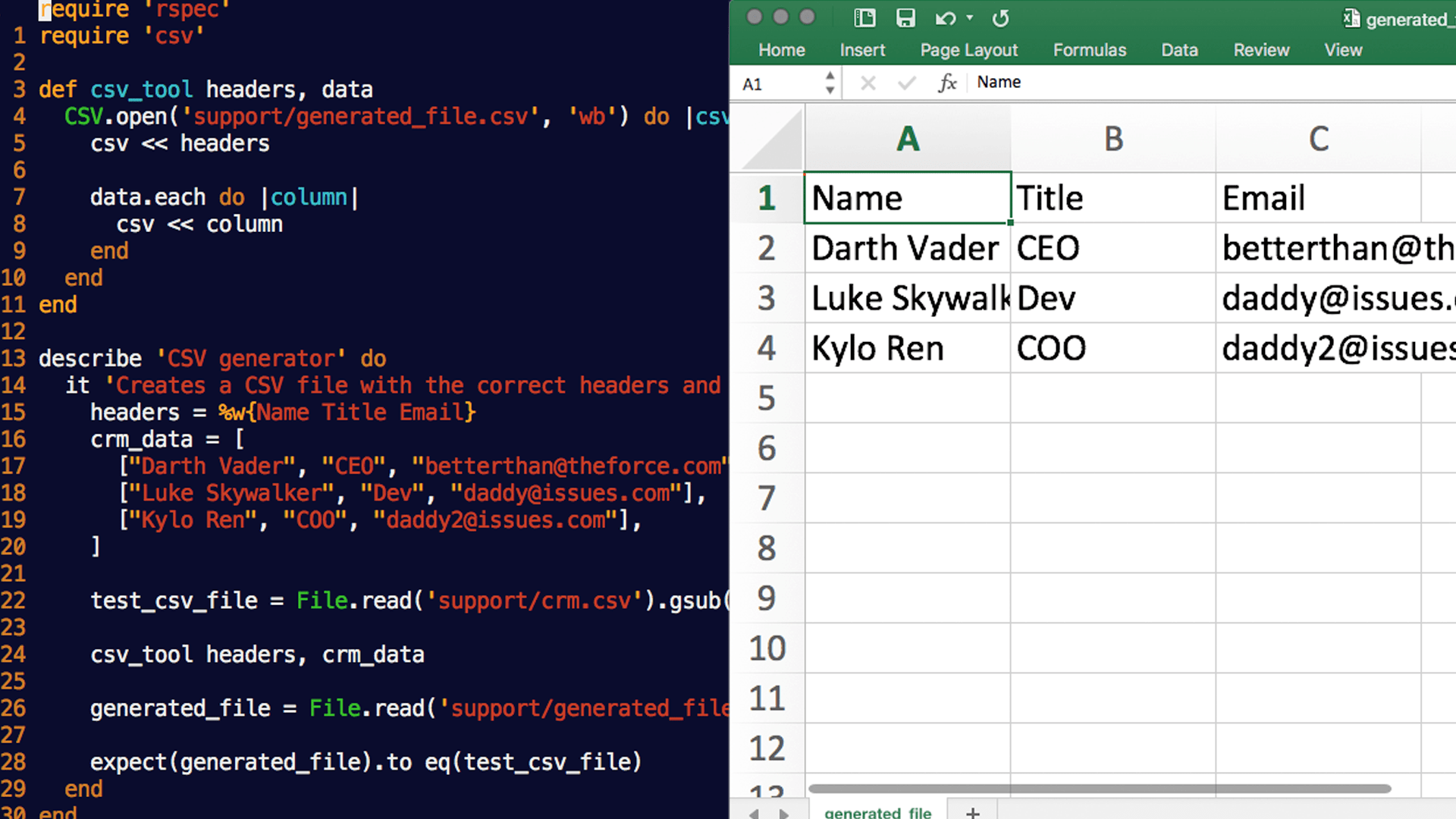Redo the last action

coord(1000,18)
